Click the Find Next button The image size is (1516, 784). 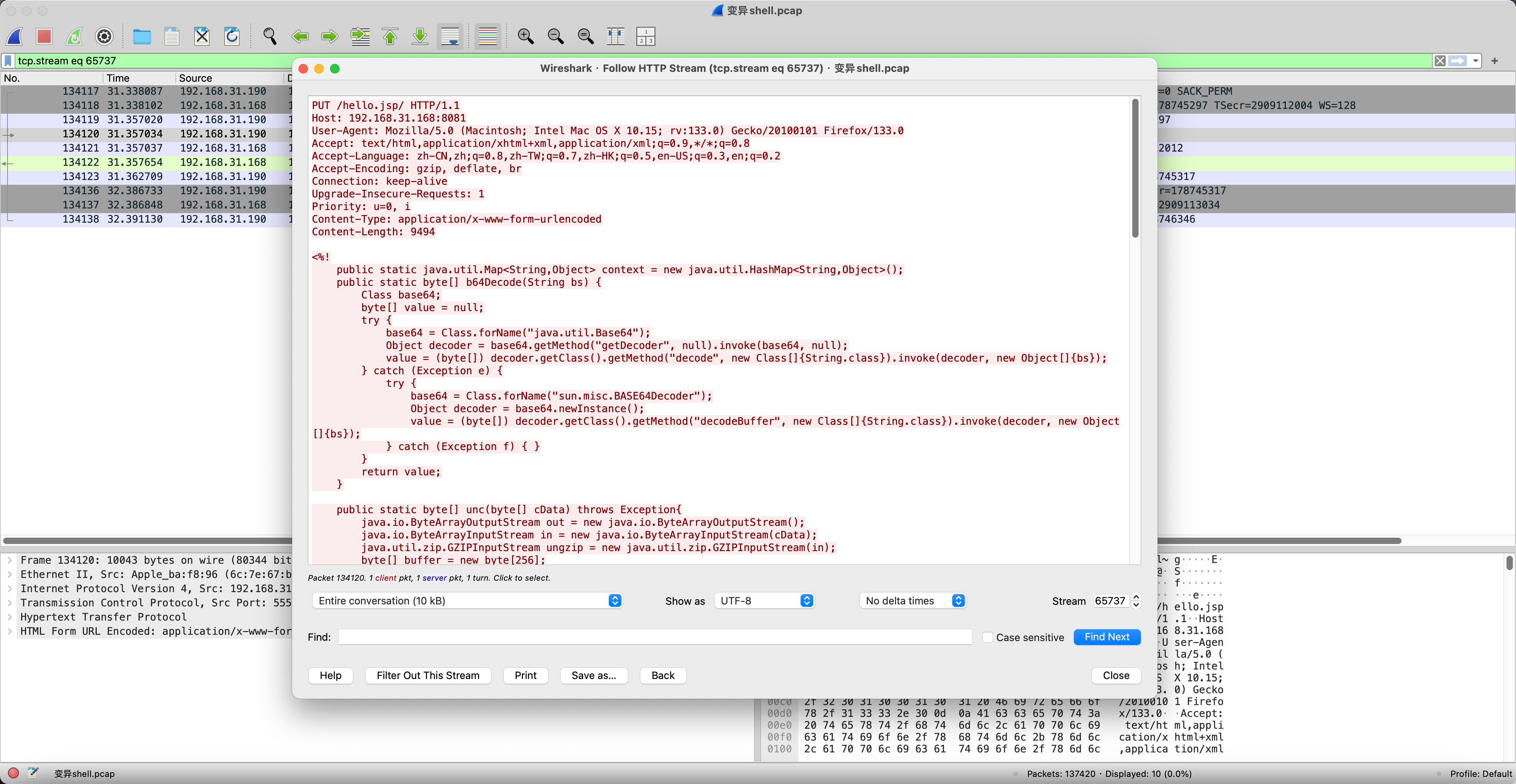pos(1107,637)
